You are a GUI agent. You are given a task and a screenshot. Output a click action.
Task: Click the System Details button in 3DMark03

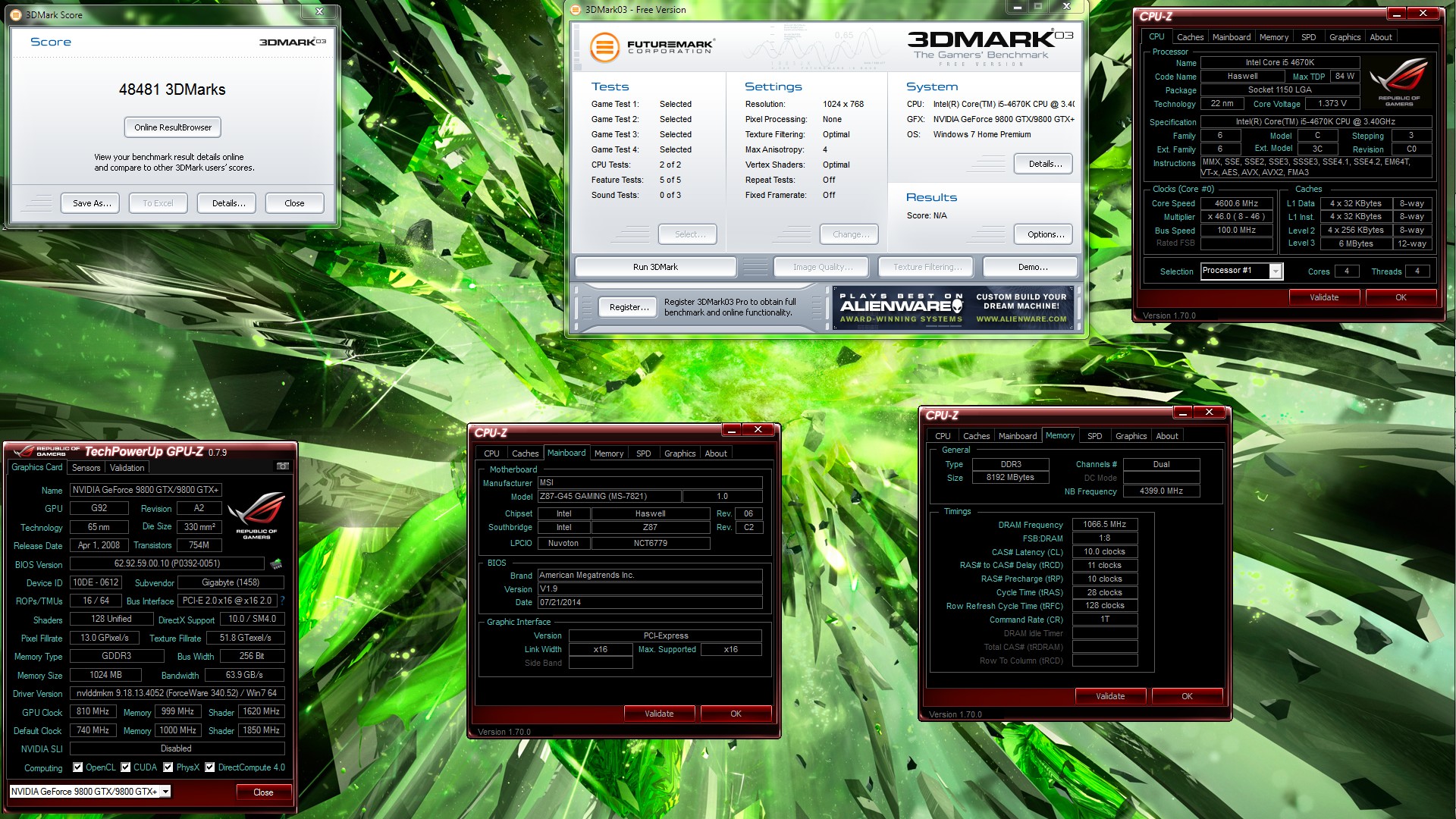pos(1045,164)
